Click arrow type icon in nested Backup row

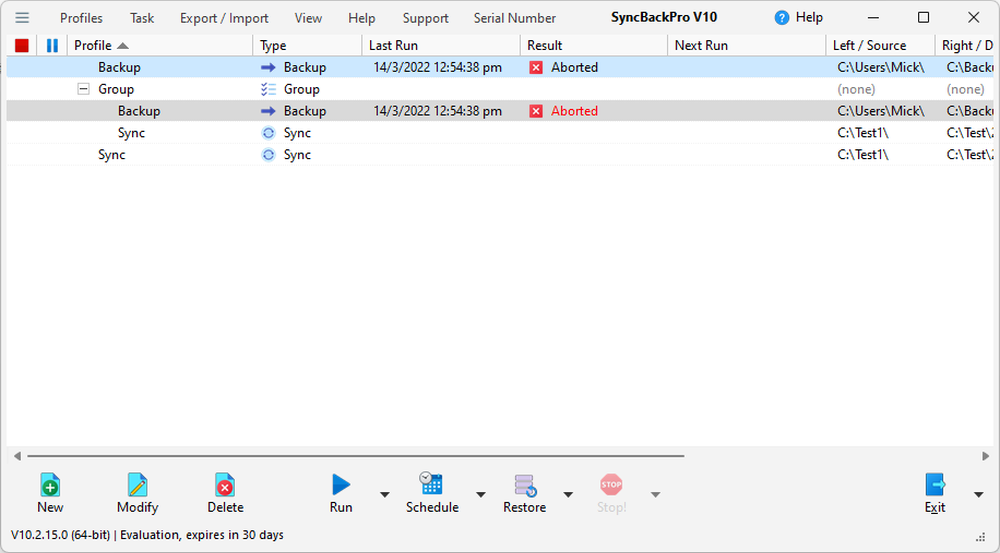pyautogui.click(x=268, y=111)
